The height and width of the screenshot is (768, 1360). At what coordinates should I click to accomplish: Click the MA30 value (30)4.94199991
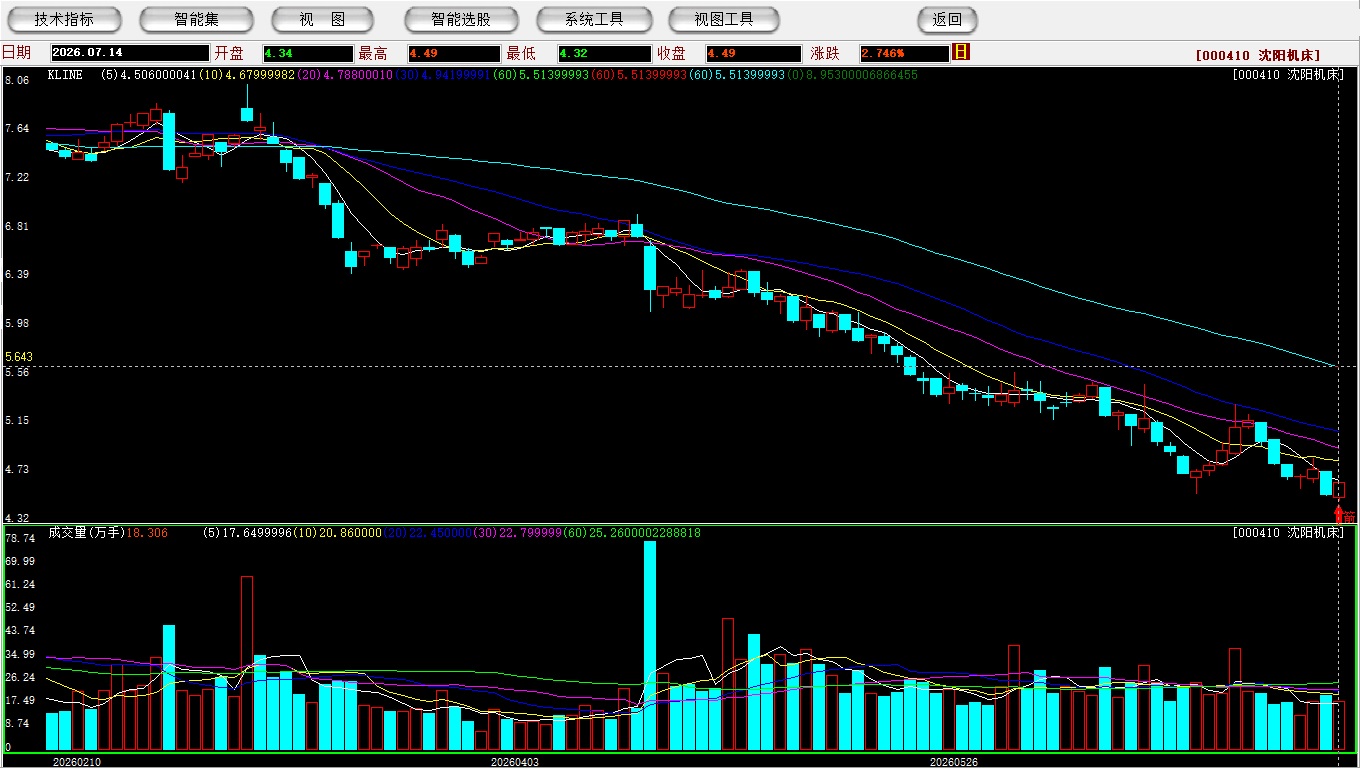[443, 75]
